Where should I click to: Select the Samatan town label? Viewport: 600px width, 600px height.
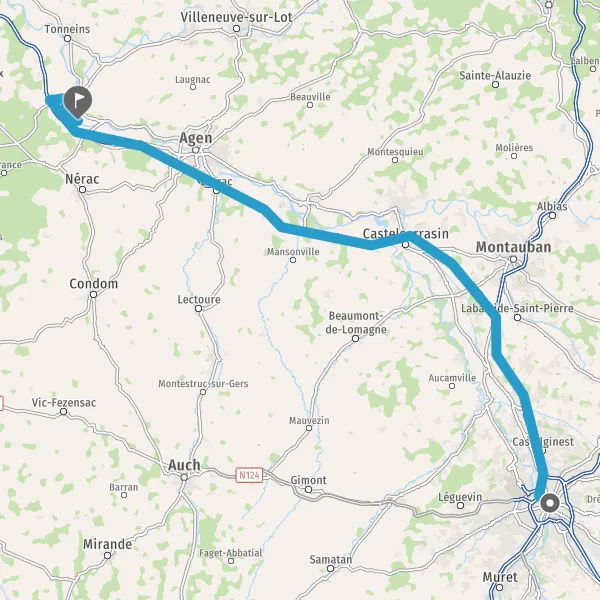[x=331, y=559]
